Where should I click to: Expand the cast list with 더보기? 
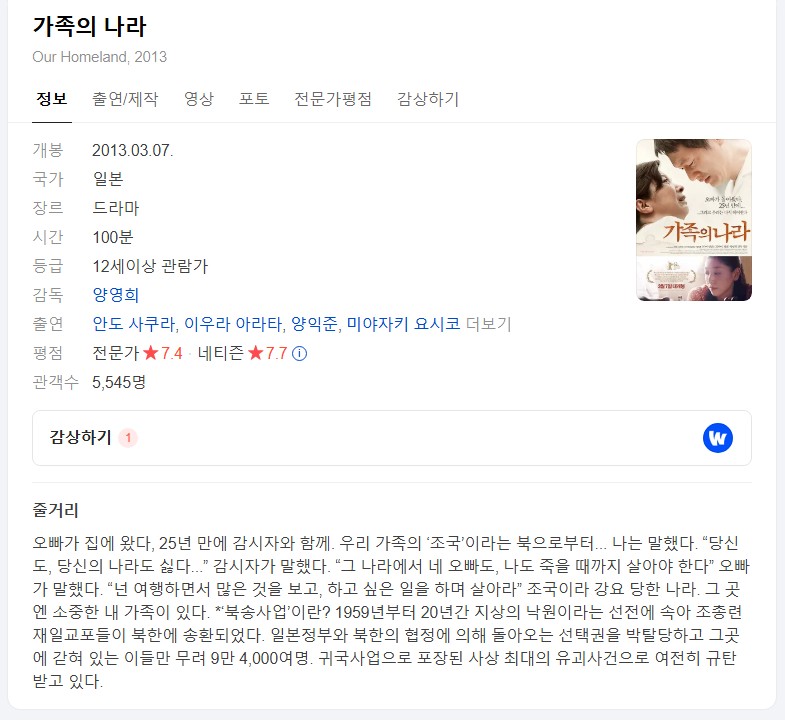click(x=489, y=324)
